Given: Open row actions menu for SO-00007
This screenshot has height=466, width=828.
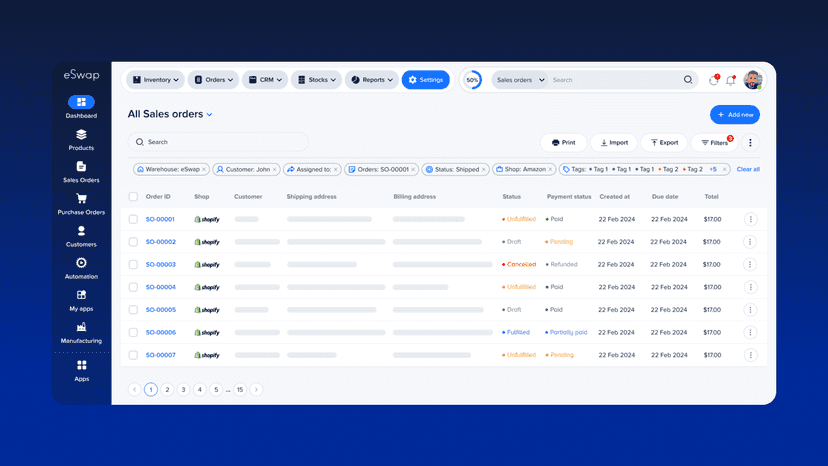Looking at the screenshot, I should (x=750, y=355).
